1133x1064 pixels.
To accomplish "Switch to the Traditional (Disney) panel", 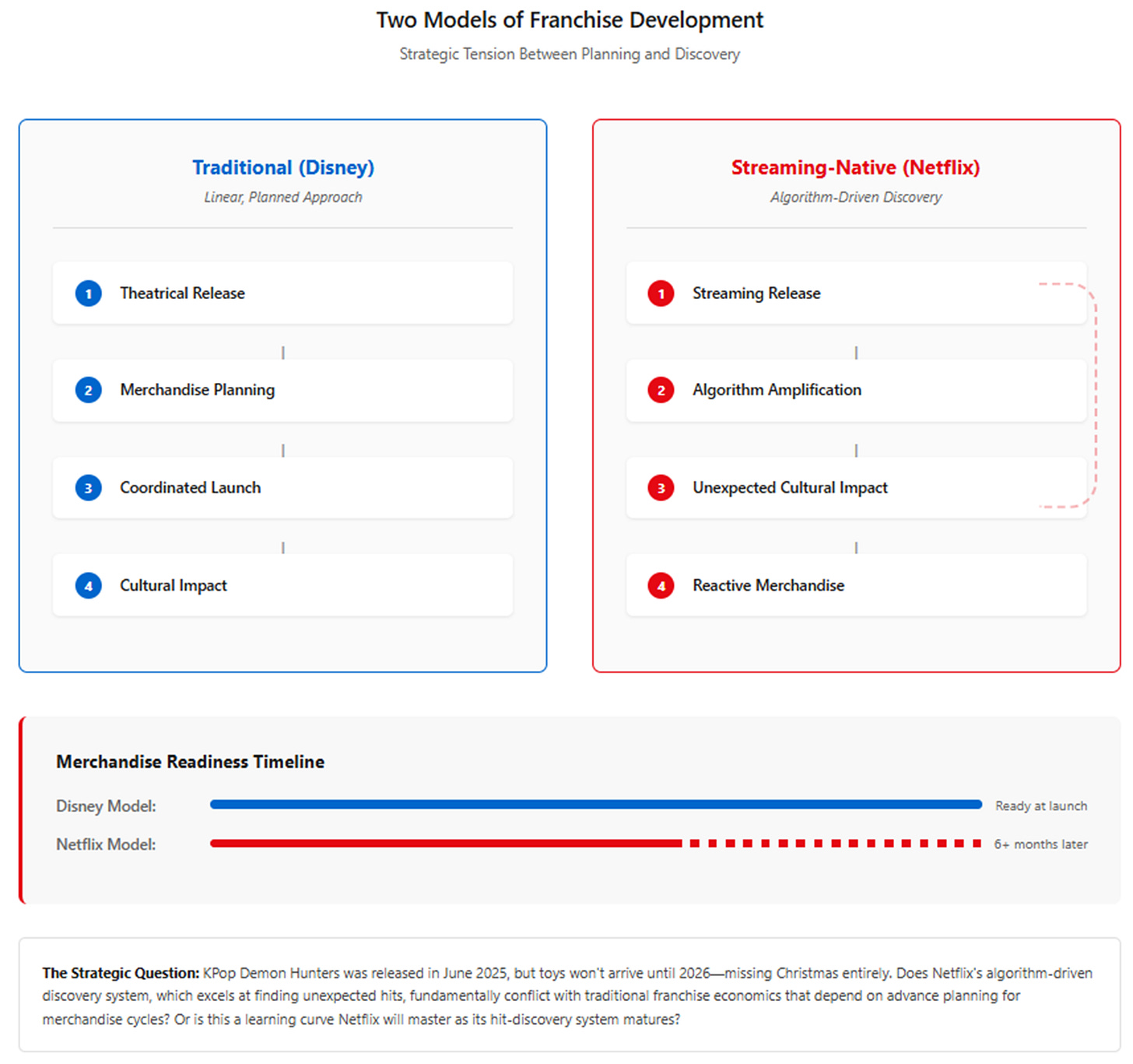I will 282,167.
